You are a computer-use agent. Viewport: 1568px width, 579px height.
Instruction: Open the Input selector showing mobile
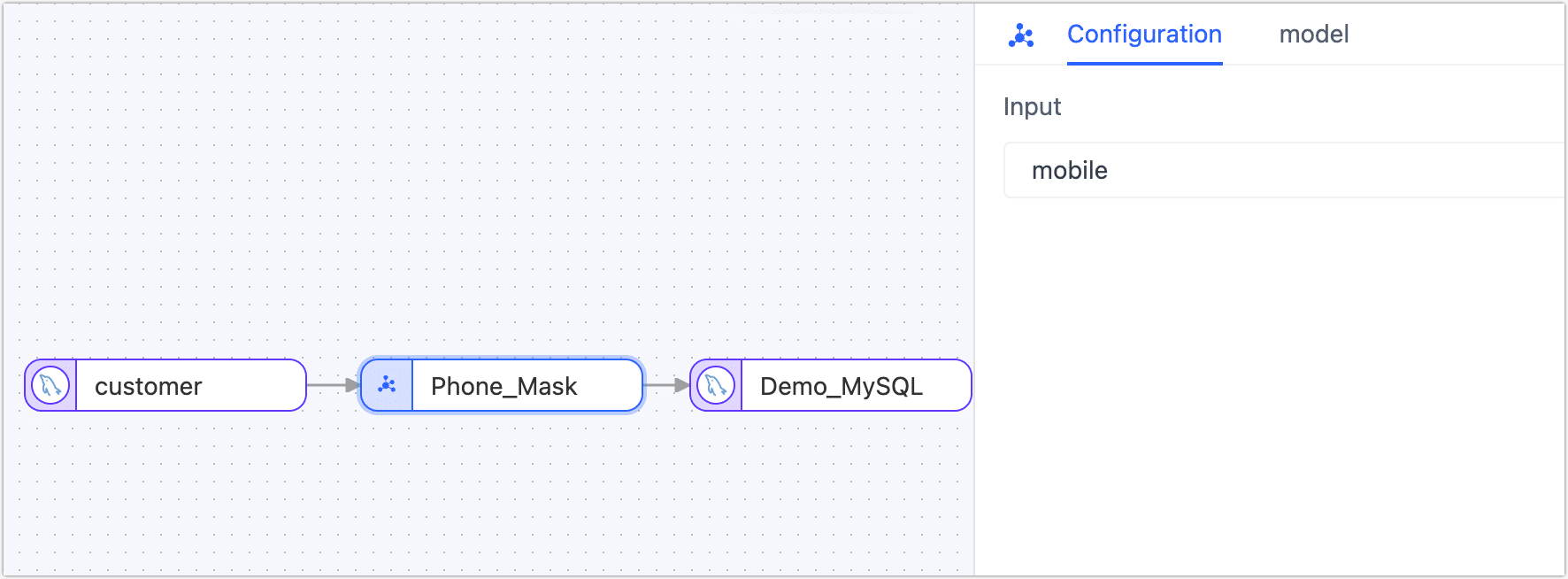pyautogui.click(x=1283, y=170)
